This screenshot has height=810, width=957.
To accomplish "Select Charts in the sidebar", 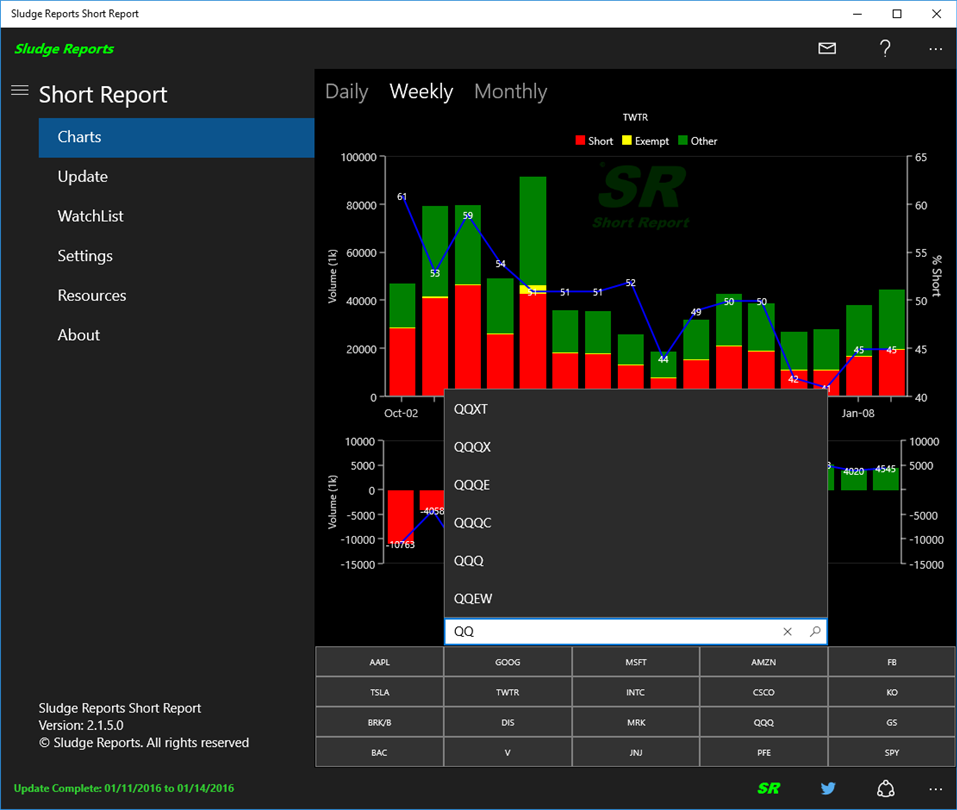I will [x=176, y=137].
